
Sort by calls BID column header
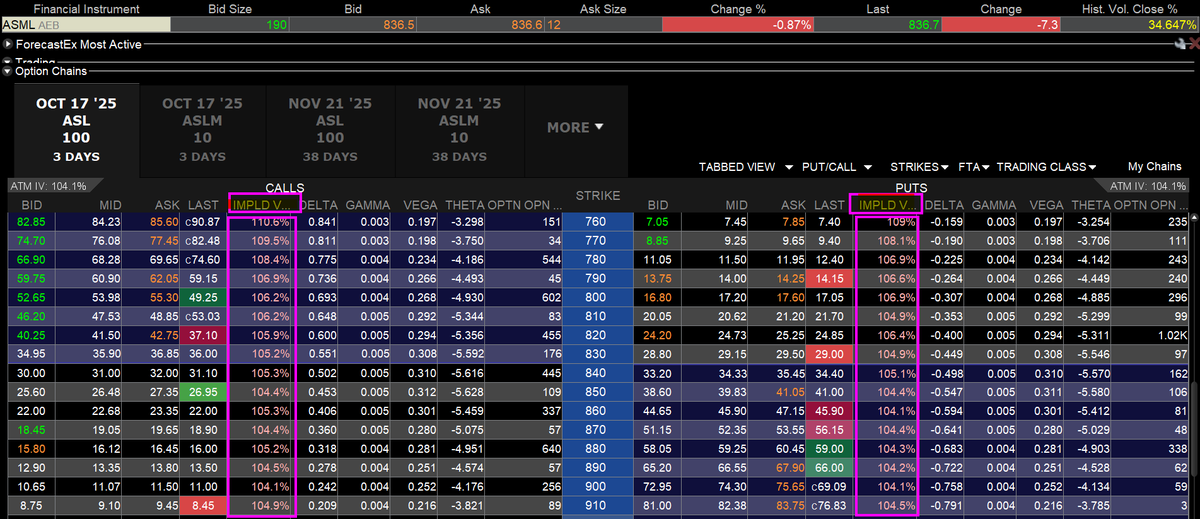(x=32, y=204)
